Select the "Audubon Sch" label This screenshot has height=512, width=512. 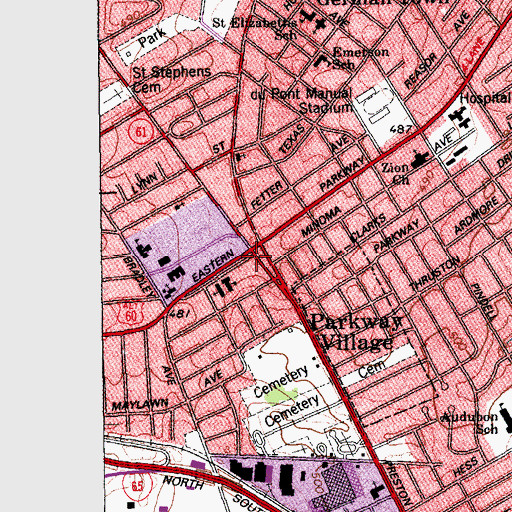(x=469, y=423)
